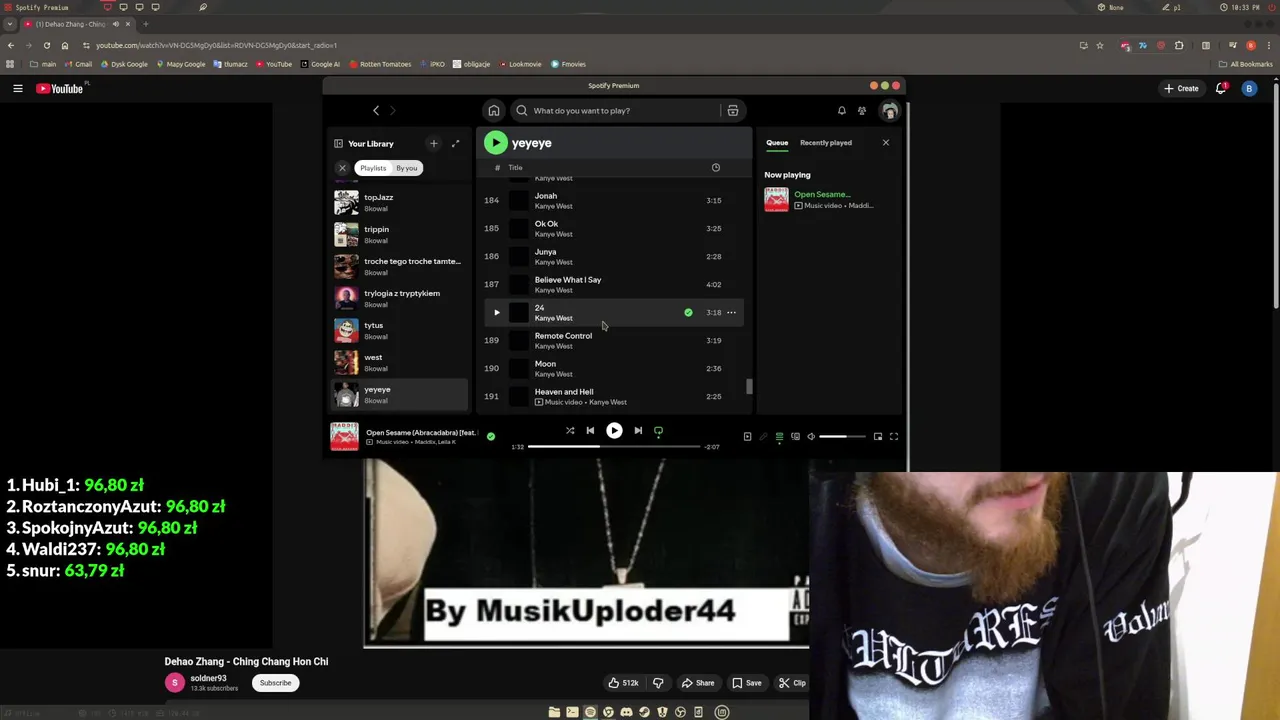
Task: Like the YouTube video (512K)
Action: pos(624,683)
